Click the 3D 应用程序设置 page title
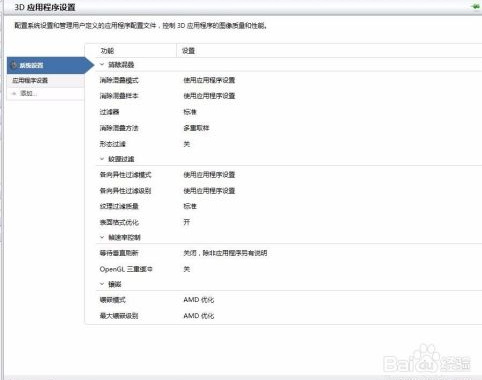Viewport: 482px width, 380px height. coord(45,7)
